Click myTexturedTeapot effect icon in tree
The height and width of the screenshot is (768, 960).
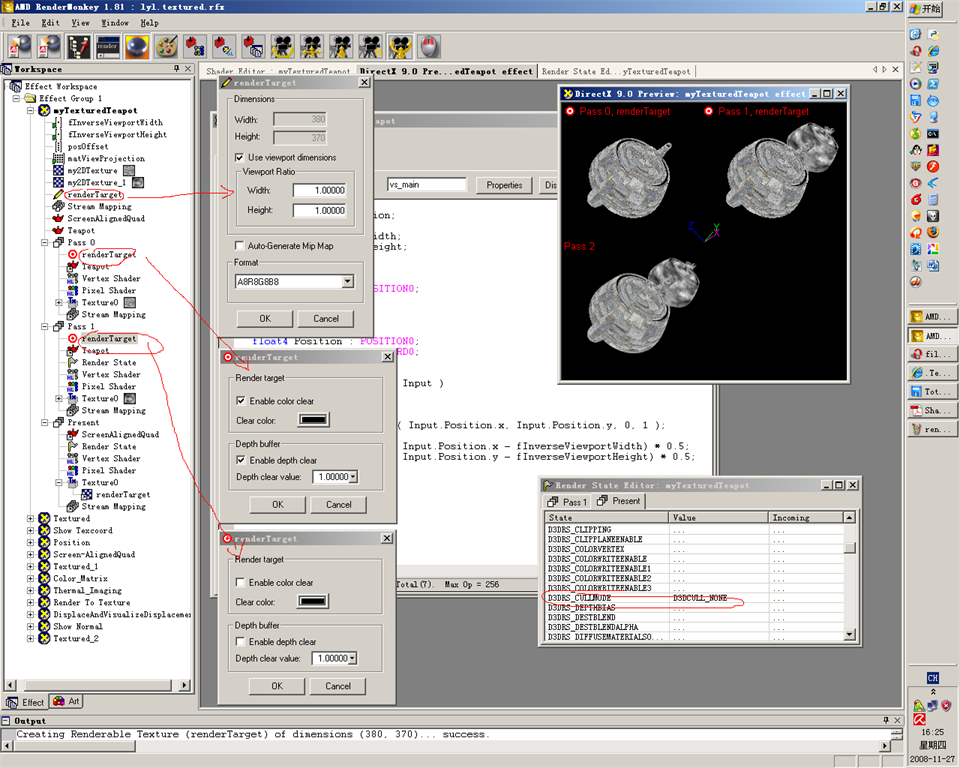pyautogui.click(x=44, y=110)
